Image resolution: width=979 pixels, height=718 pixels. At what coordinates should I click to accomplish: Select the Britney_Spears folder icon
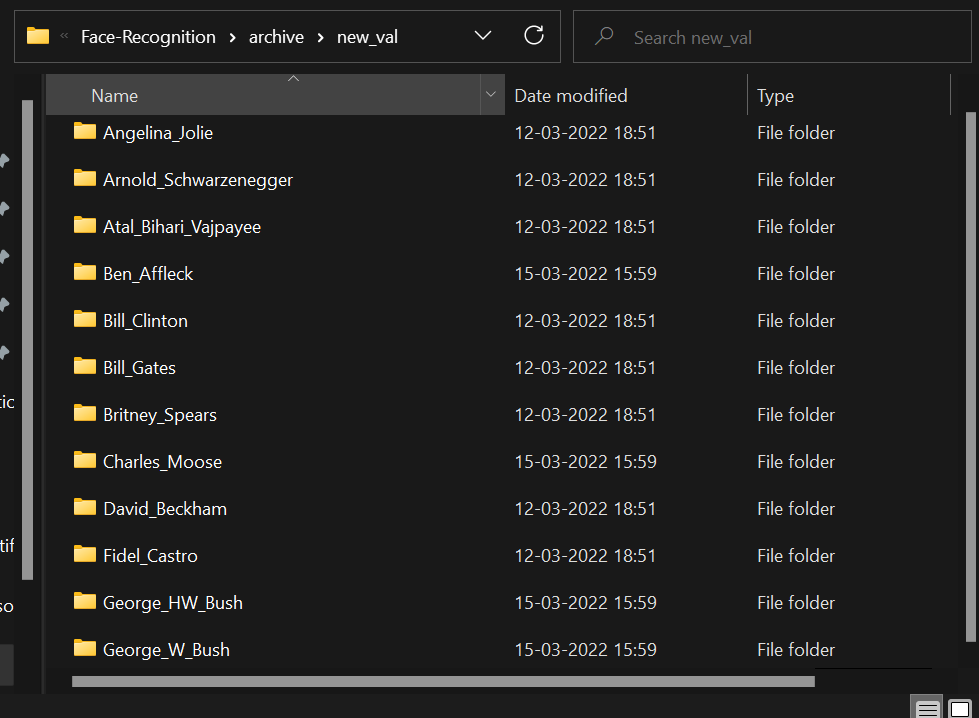pyautogui.click(x=85, y=413)
